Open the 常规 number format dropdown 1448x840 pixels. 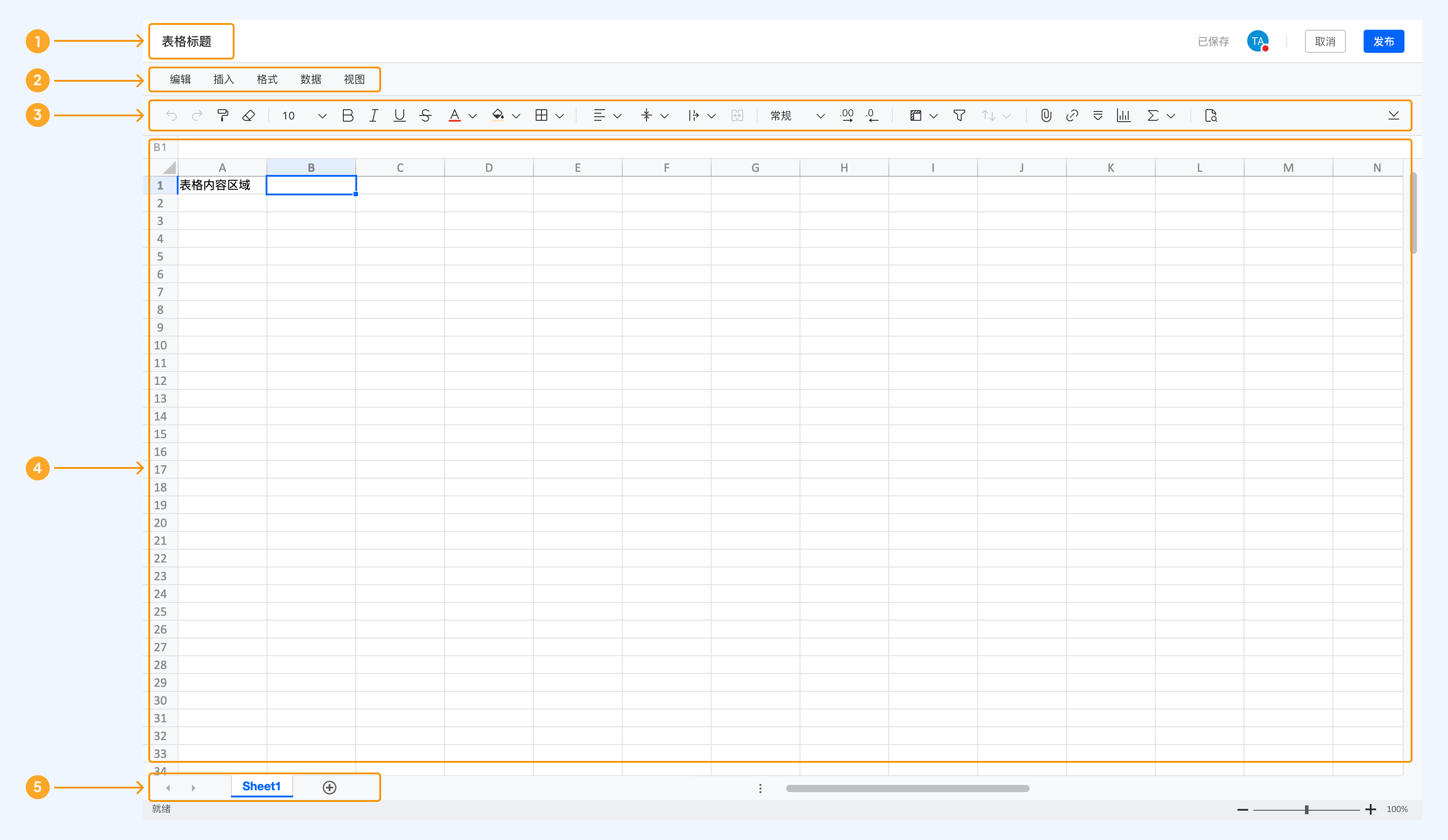point(797,115)
